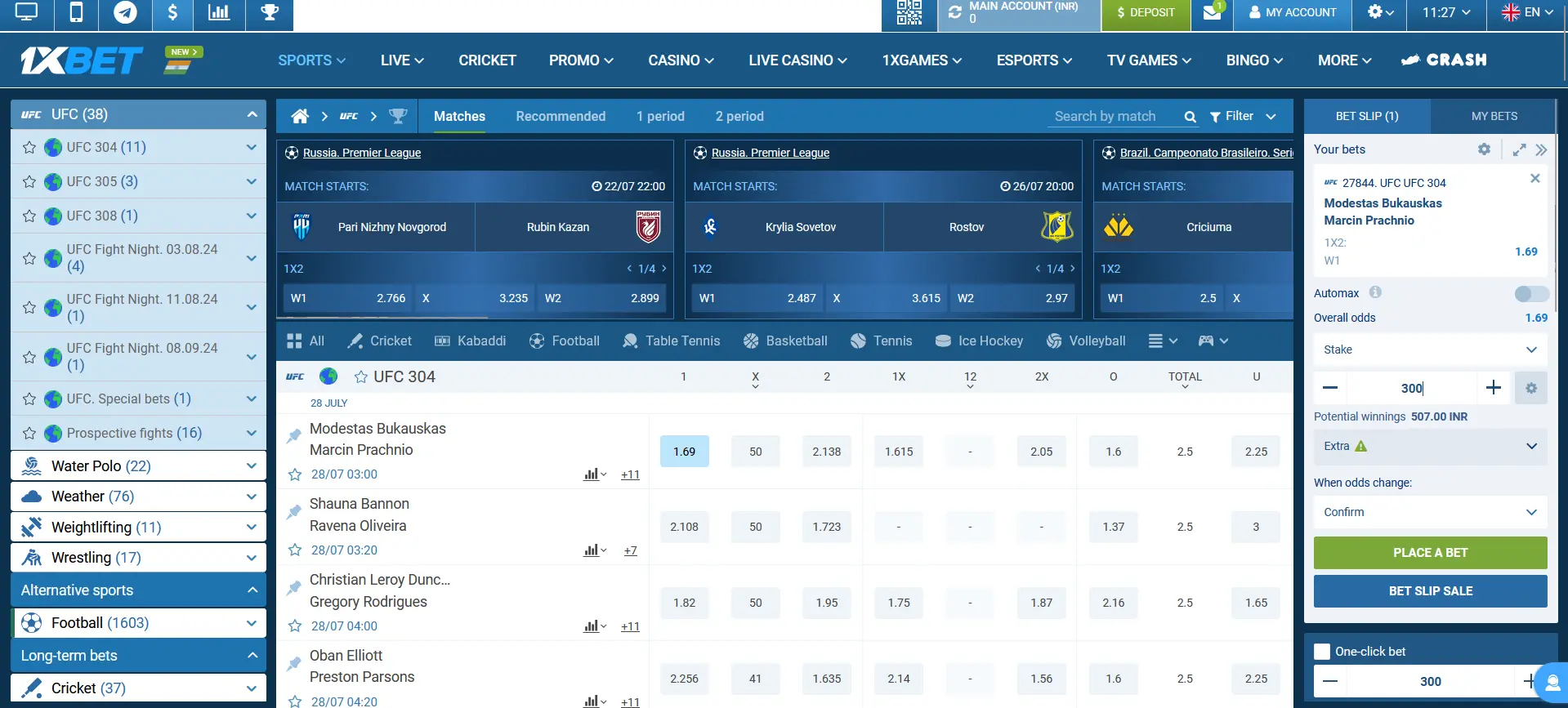Image resolution: width=1568 pixels, height=708 pixels.
Task: Open MY ACCOUNT
Action: [x=1293, y=13]
